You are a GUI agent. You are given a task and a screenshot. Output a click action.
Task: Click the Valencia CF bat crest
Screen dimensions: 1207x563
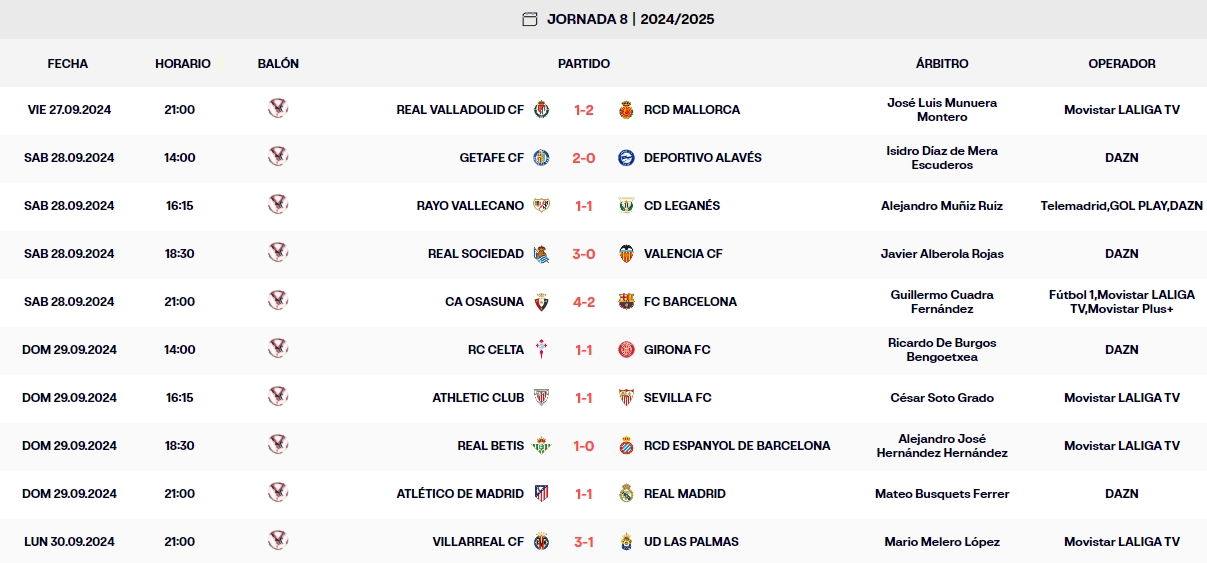pos(627,254)
